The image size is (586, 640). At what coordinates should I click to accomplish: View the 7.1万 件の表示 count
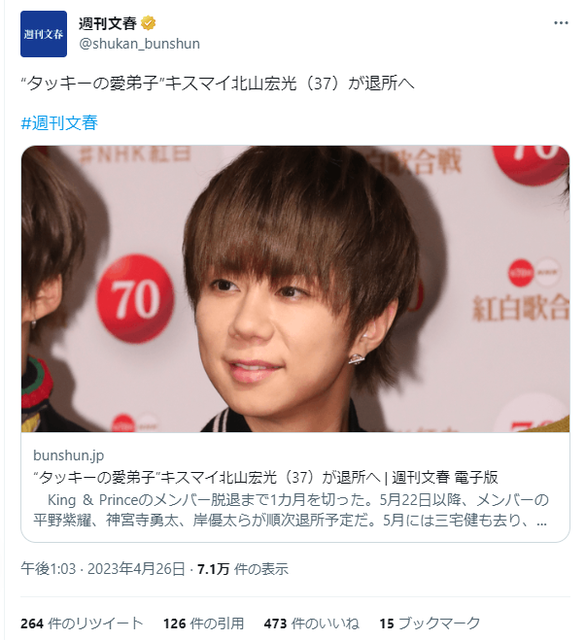coord(243,569)
